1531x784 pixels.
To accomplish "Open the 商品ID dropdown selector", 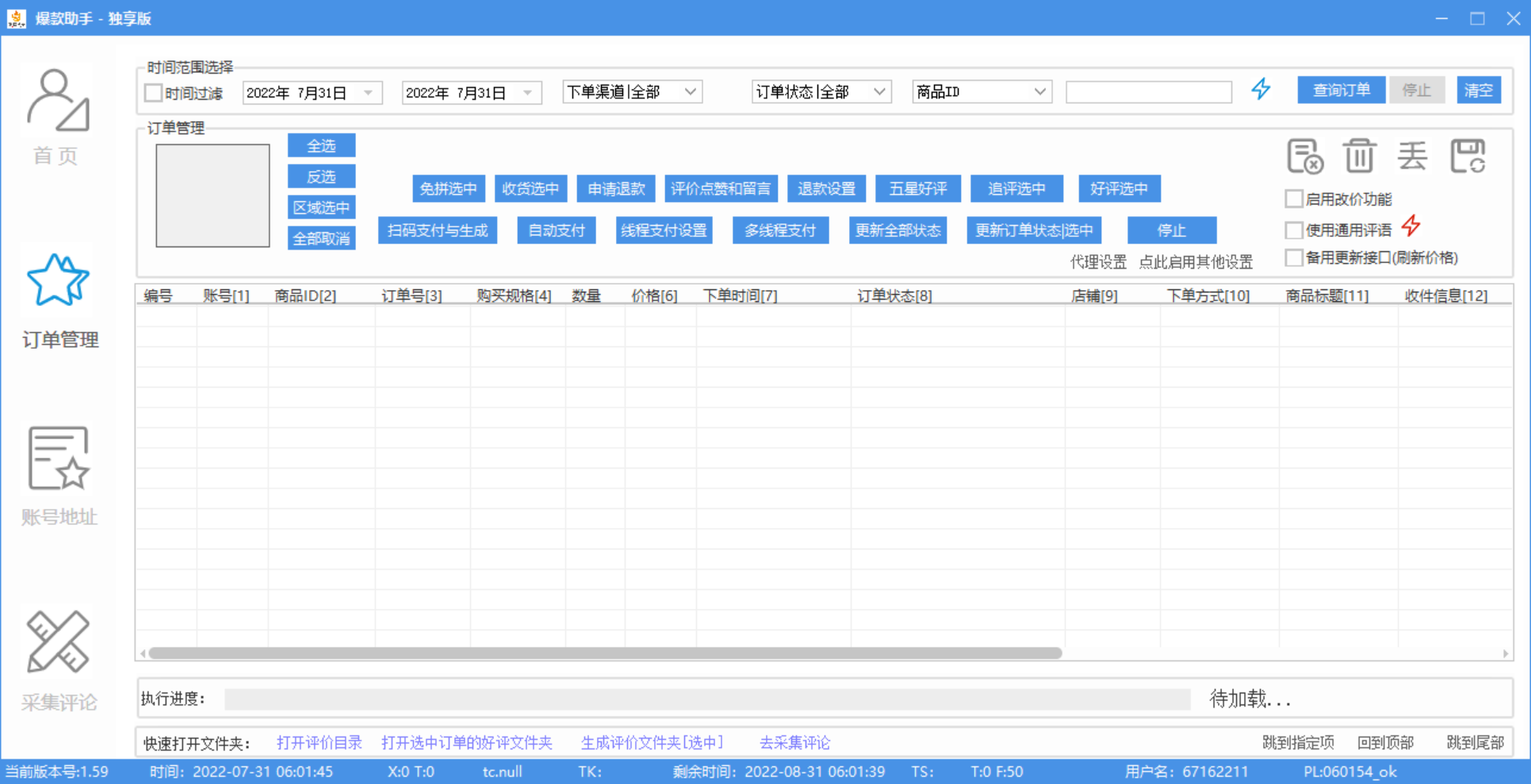I will coord(982,91).
